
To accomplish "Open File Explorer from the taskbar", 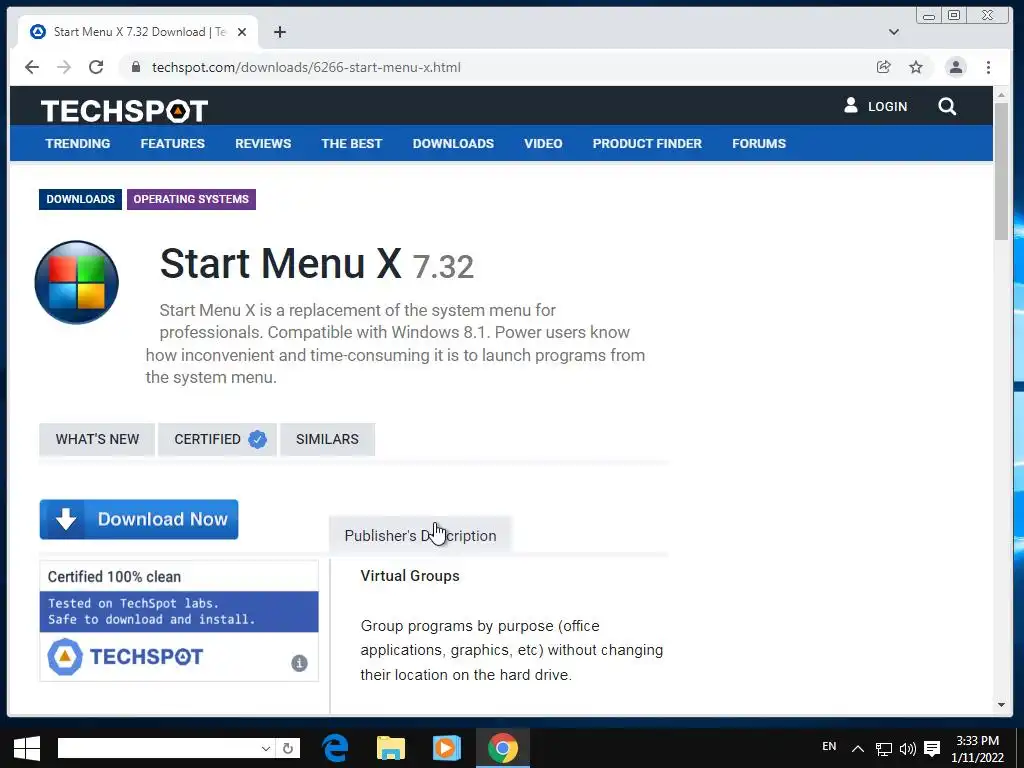I will pos(391,748).
